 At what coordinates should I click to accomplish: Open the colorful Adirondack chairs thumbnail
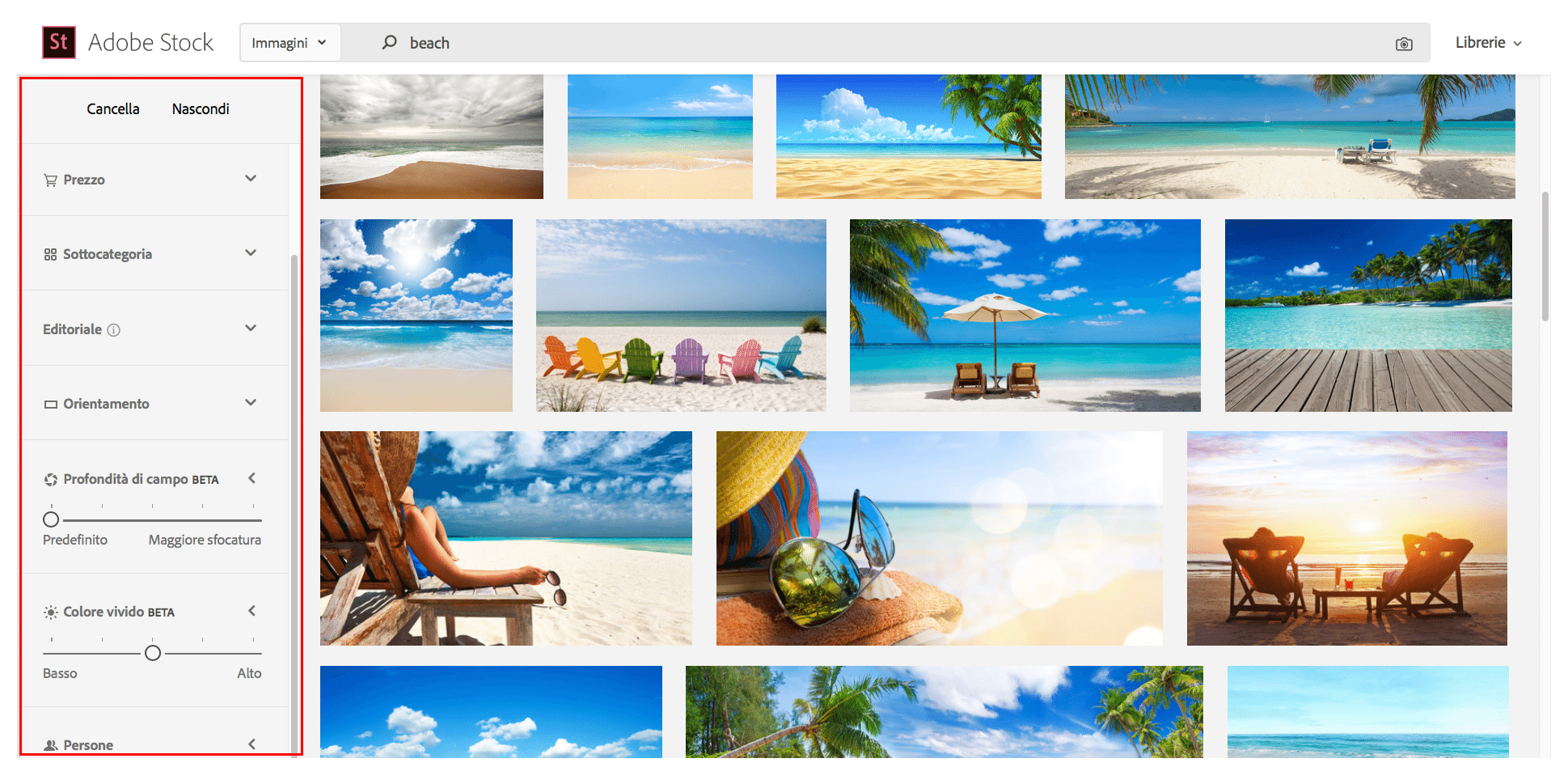click(681, 316)
